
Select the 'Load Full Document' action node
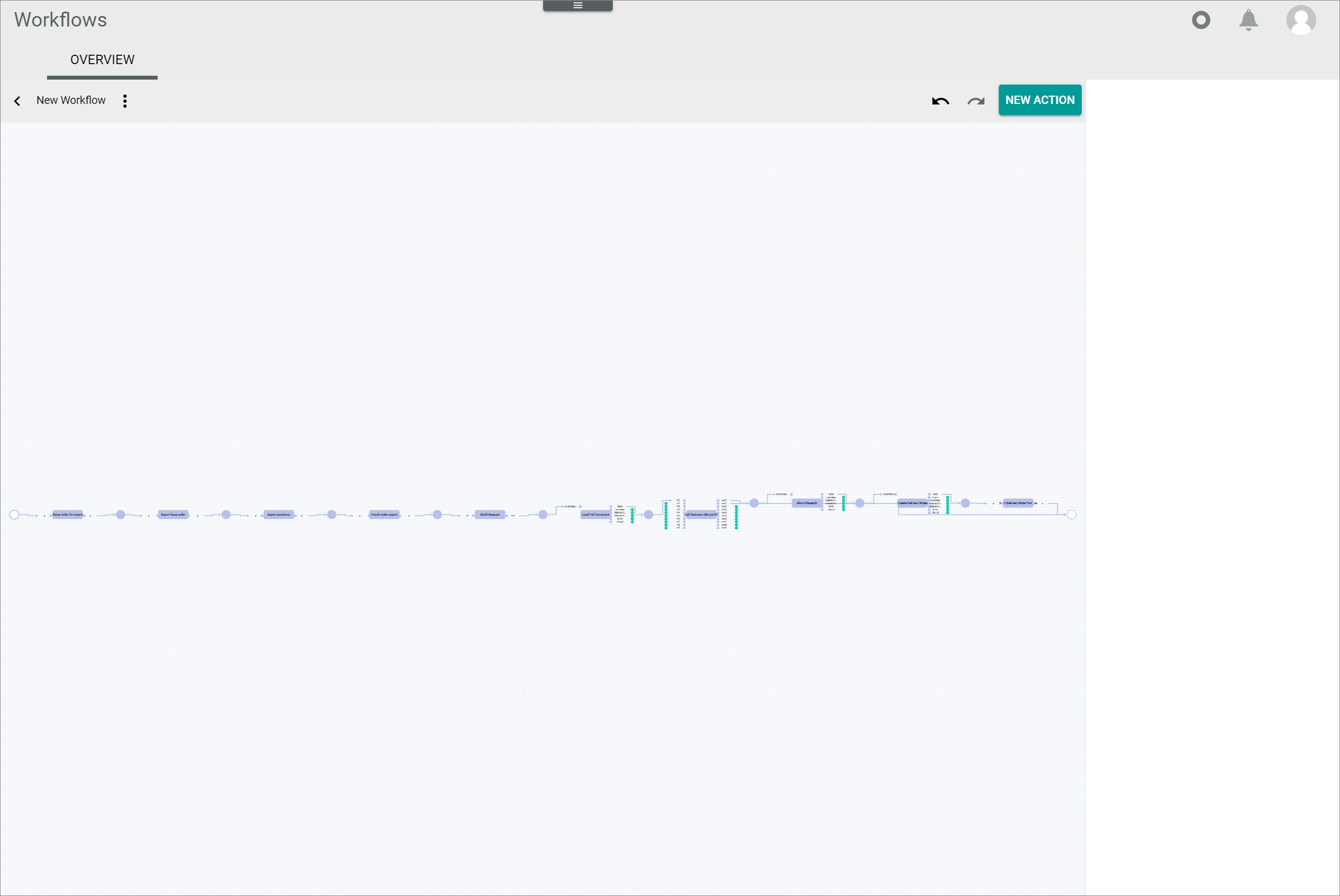(596, 515)
